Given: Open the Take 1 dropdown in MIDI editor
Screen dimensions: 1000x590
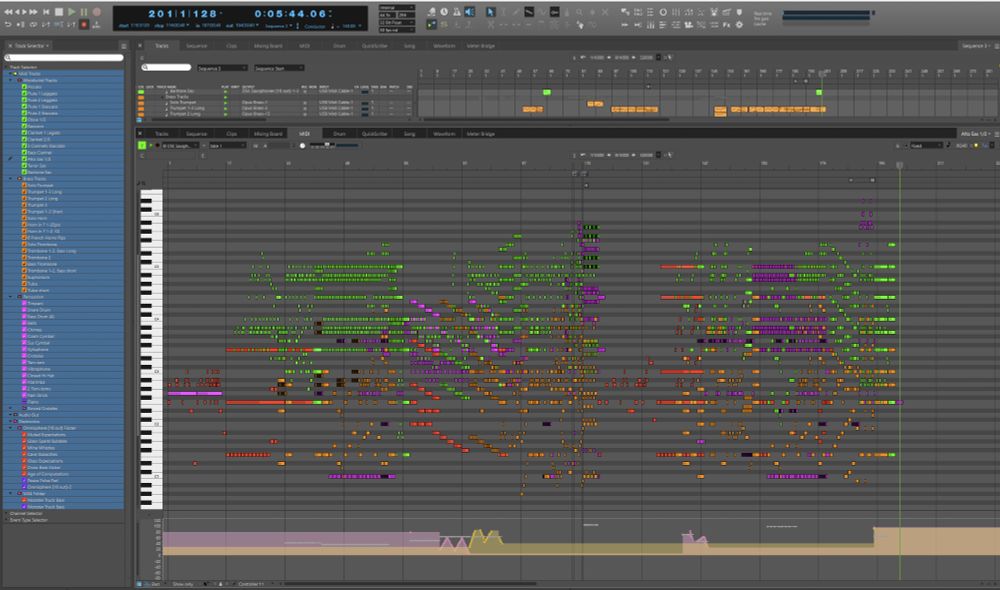Looking at the screenshot, I should tap(227, 145).
